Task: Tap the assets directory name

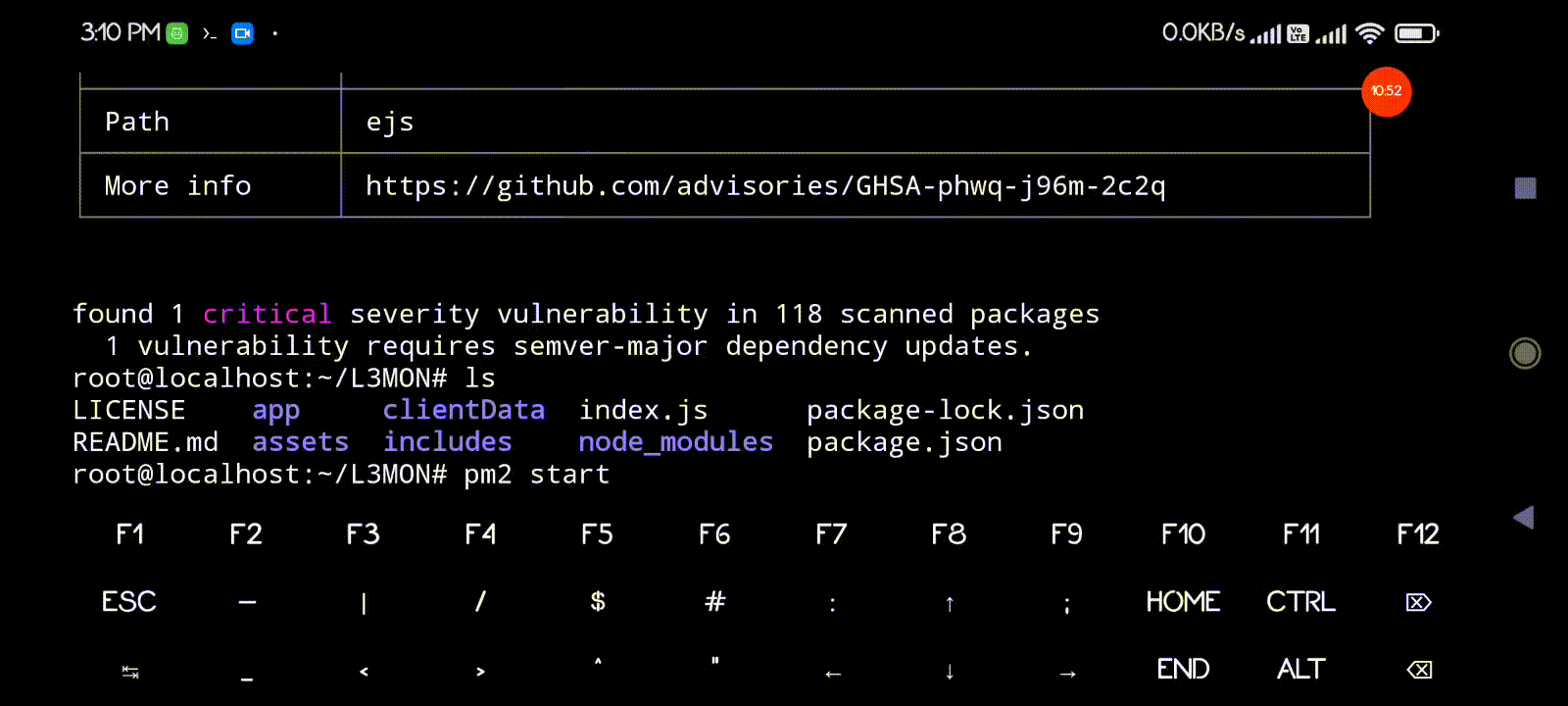Action: [x=301, y=442]
